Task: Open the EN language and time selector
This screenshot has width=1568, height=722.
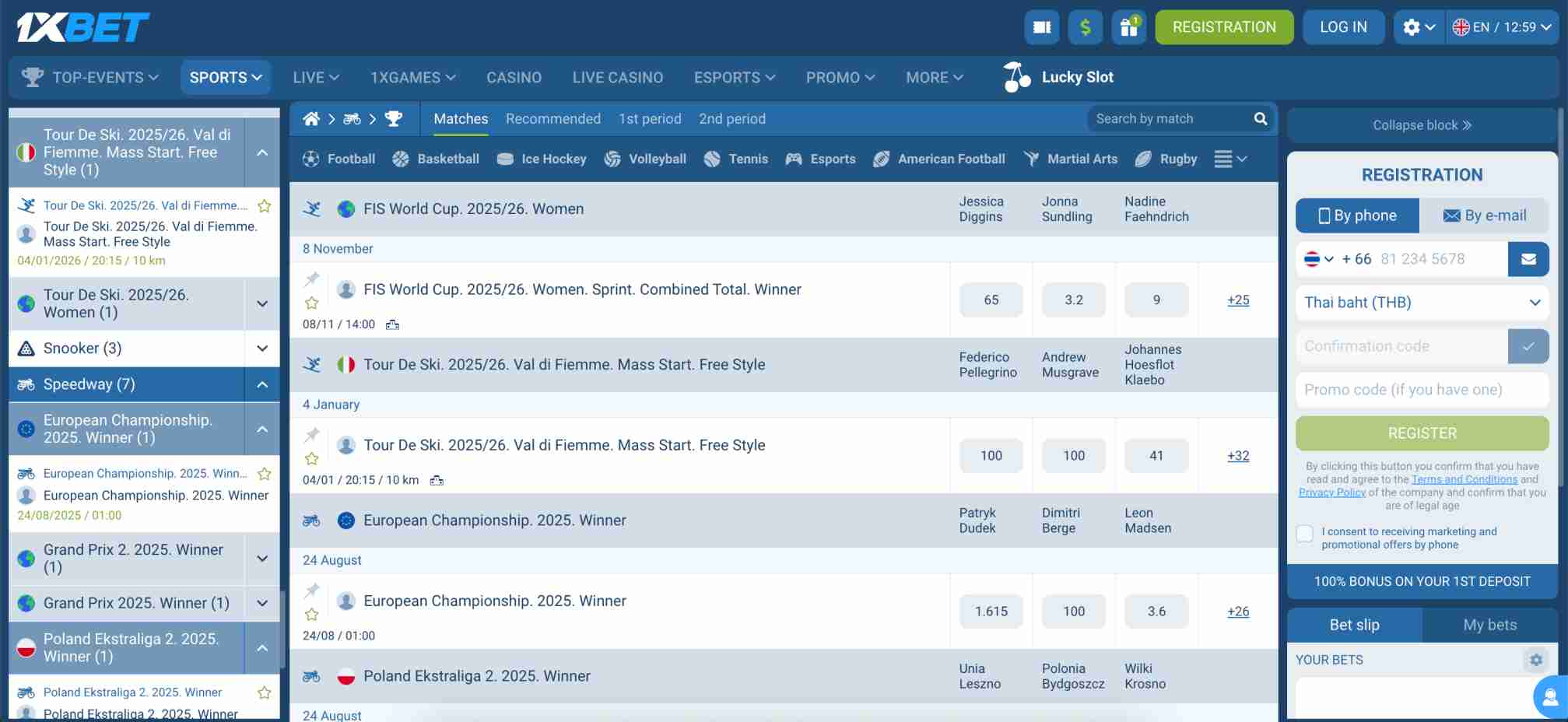Action: (x=1502, y=27)
